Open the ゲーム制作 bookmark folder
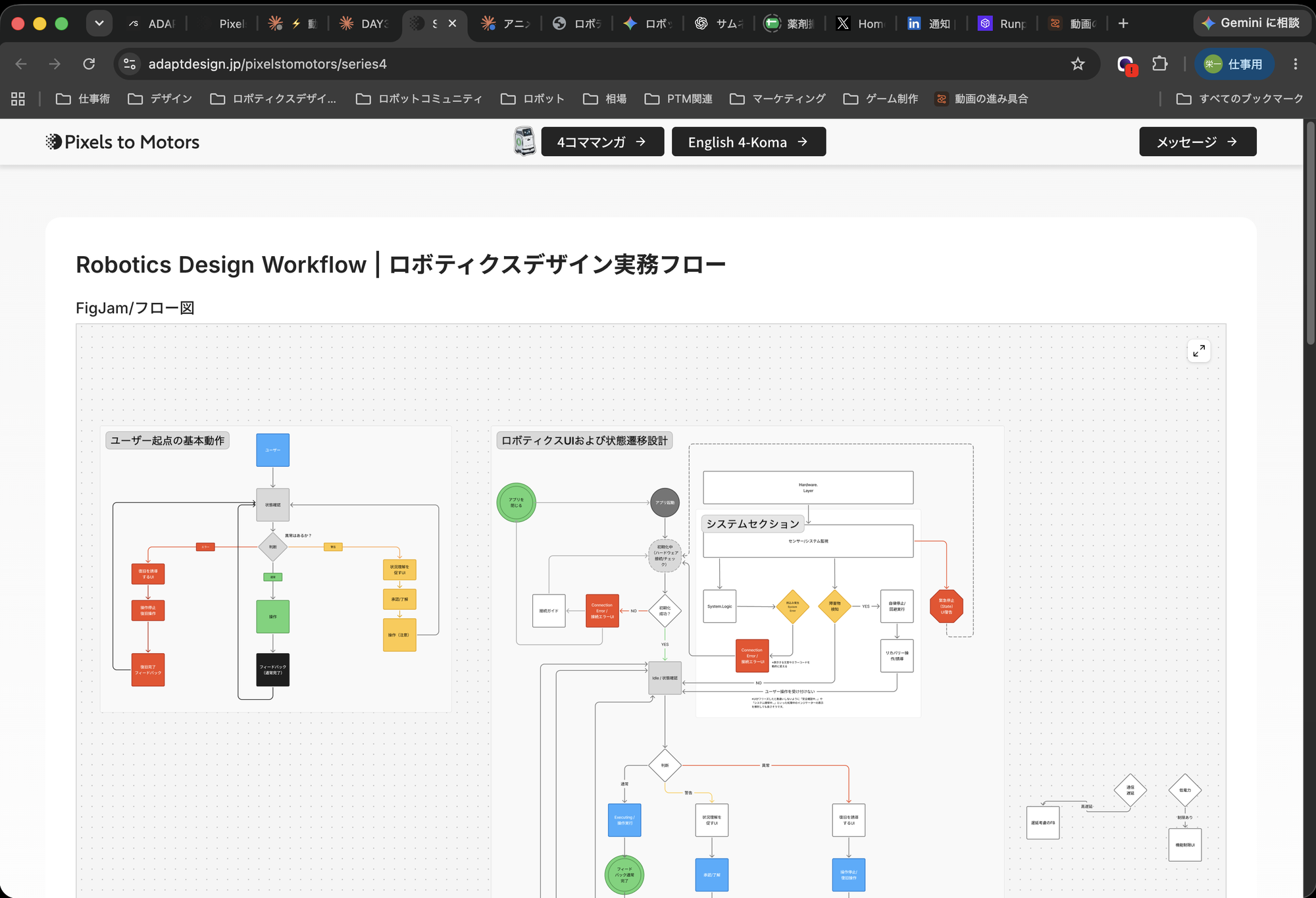Image resolution: width=1316 pixels, height=898 pixels. click(881, 99)
